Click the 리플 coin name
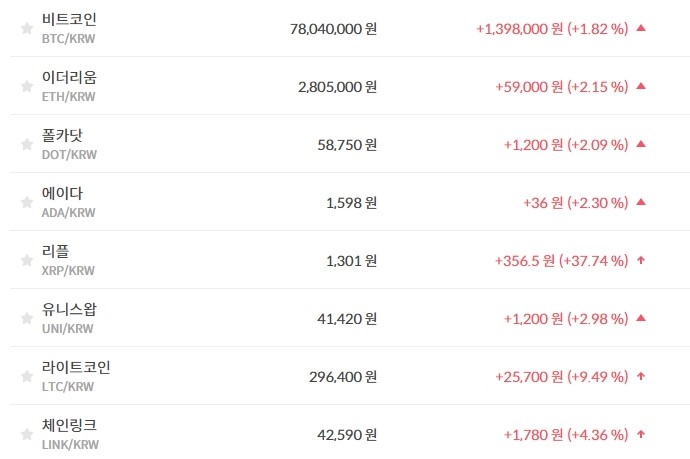Screen dimensions: 690x459 (55, 252)
